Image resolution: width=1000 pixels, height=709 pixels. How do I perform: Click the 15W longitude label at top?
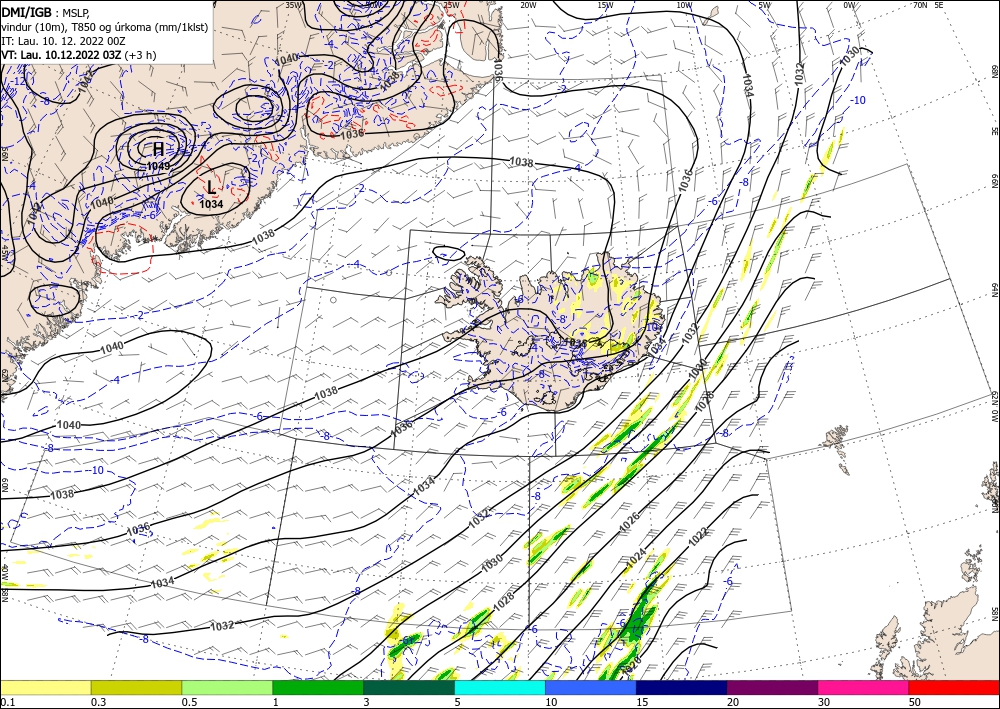tap(605, 5)
